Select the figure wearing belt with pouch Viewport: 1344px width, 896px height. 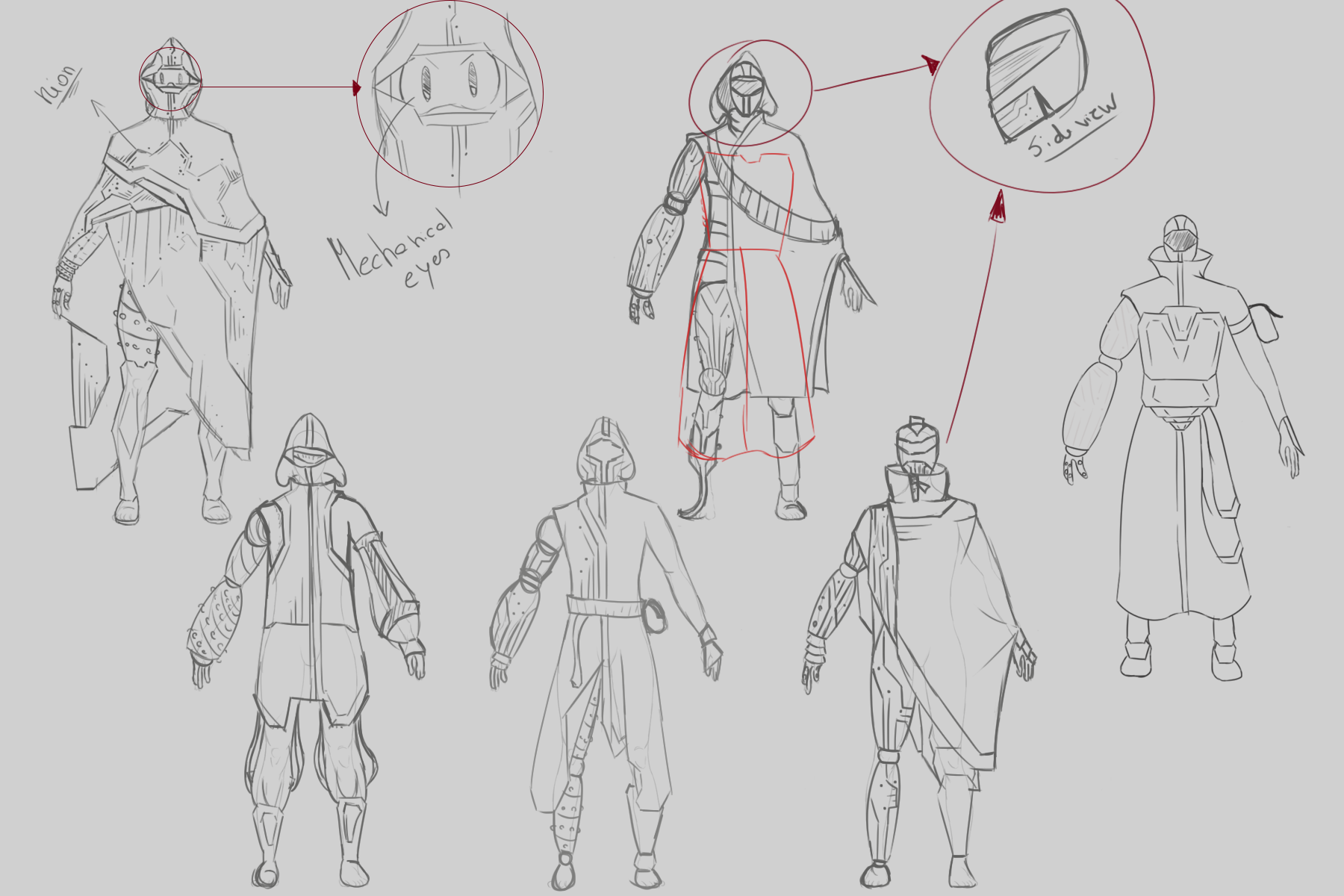click(x=605, y=653)
